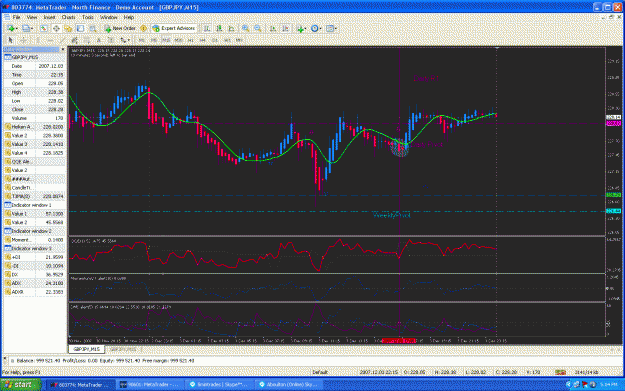The width and height of the screenshot is (625, 391).
Task: Expand the Indicators dropdown arrow
Action: coord(306,29)
